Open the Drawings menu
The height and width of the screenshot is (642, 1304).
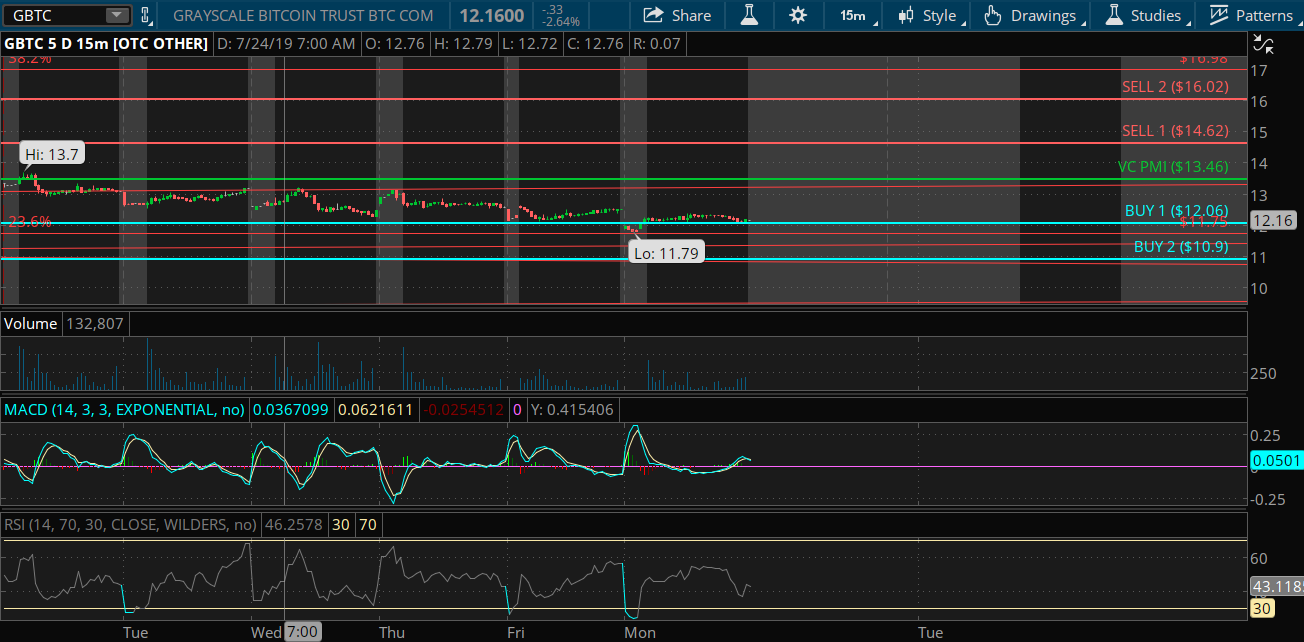coord(1034,15)
